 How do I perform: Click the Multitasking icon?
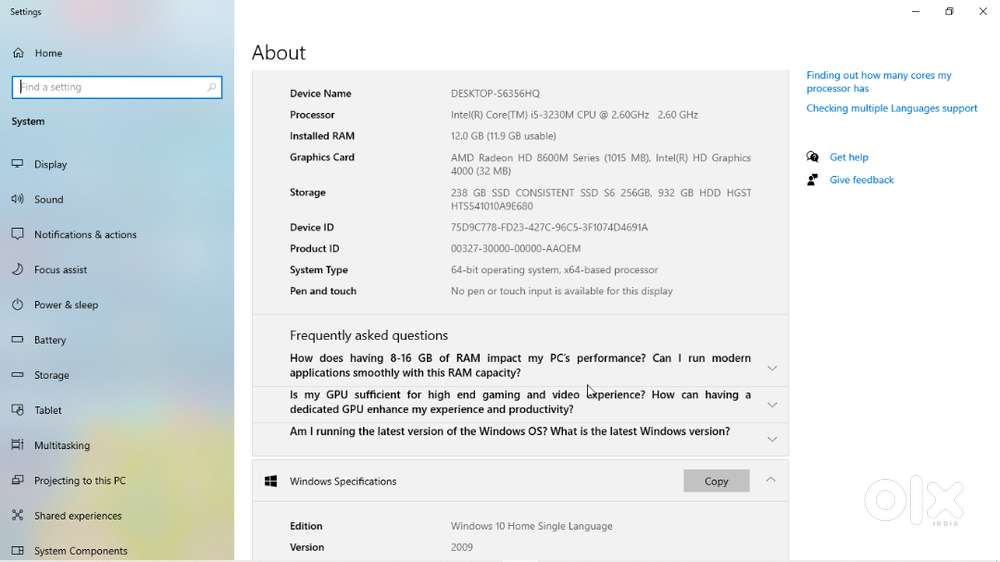(18, 445)
